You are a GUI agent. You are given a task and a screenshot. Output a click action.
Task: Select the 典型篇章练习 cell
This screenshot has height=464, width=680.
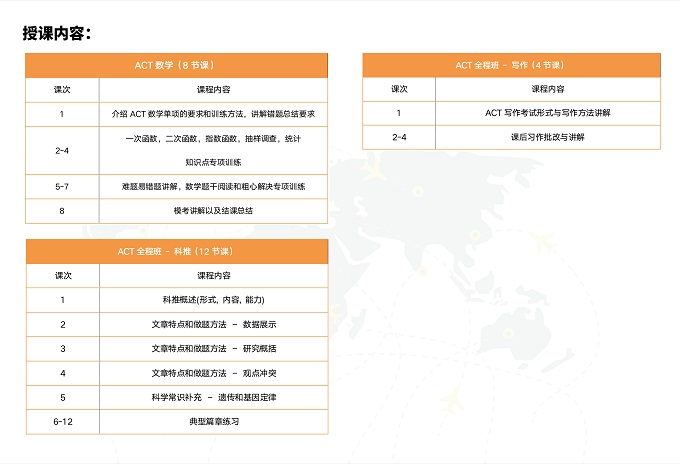213,422
